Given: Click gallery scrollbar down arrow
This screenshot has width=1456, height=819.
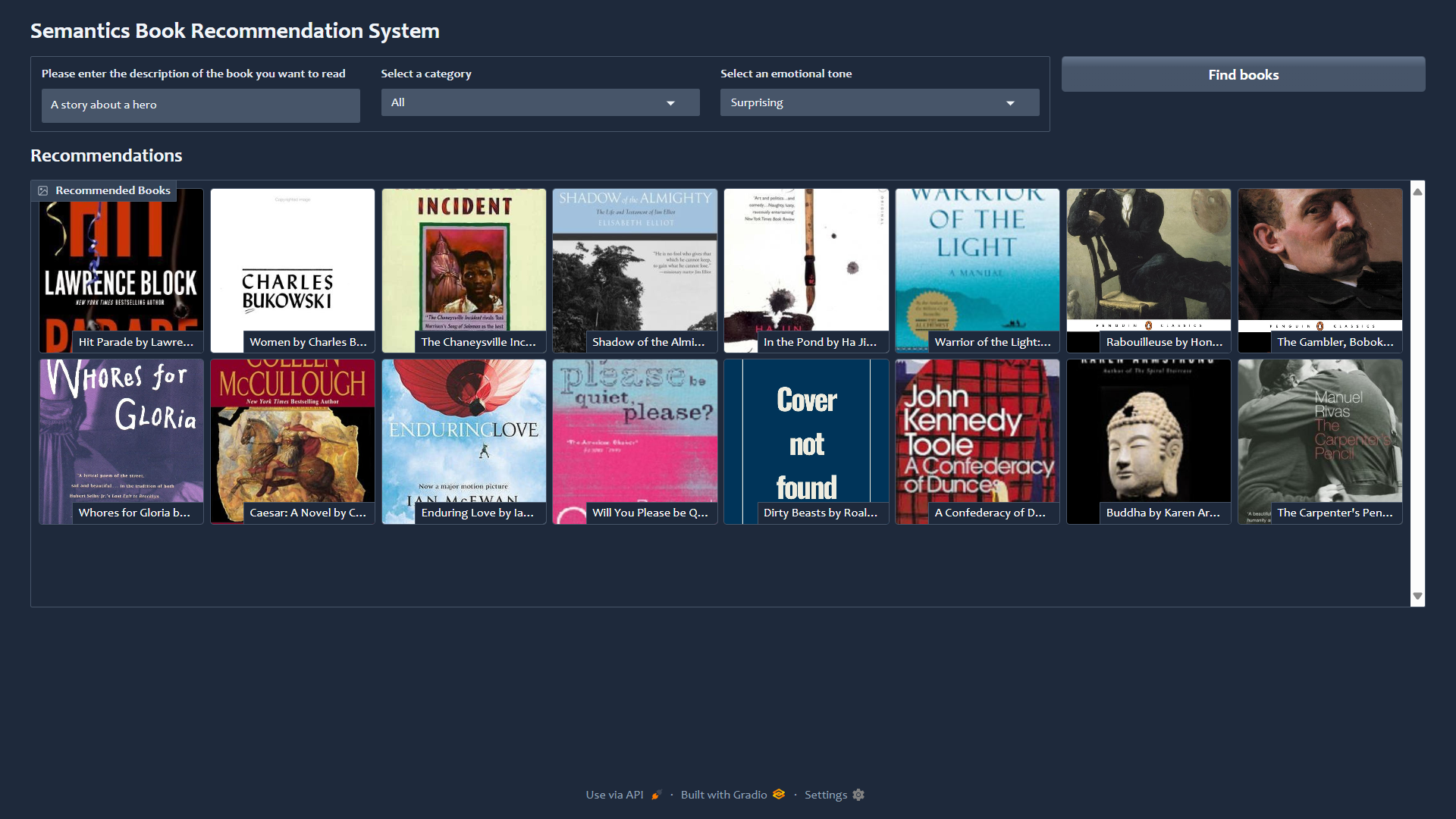Looking at the screenshot, I should (x=1417, y=596).
